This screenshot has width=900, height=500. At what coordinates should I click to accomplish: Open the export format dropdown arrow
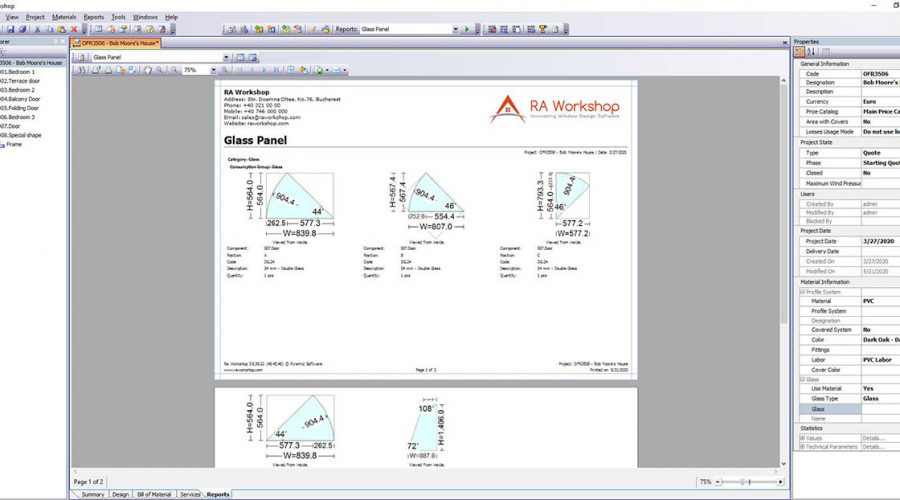[327, 70]
